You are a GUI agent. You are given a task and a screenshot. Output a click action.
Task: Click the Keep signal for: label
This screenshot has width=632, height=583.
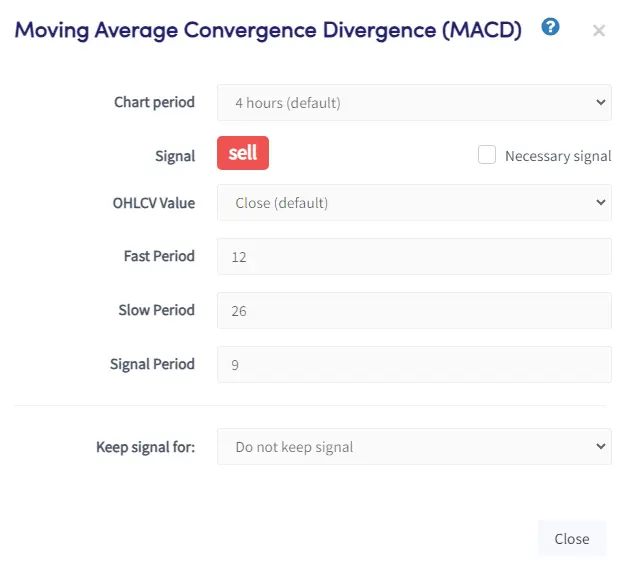coord(146,447)
